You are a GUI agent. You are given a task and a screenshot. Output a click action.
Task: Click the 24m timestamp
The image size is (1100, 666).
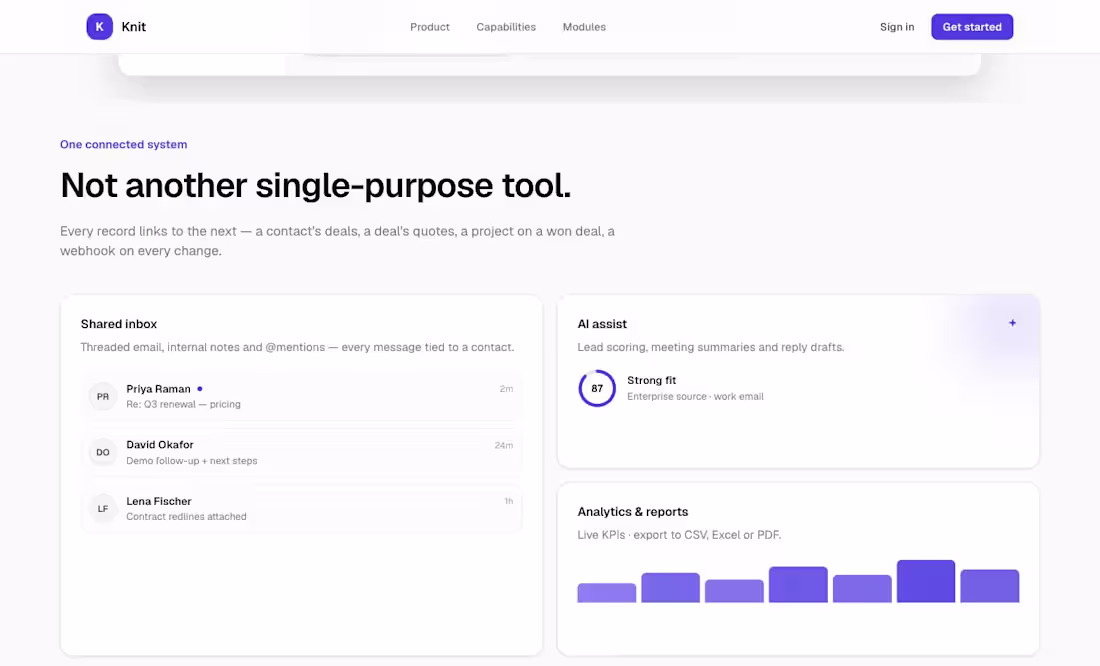(504, 445)
